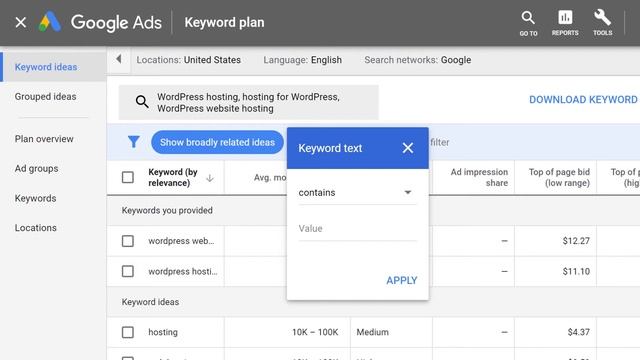Click the blue filter funnel icon
Image resolution: width=640 pixels, height=360 pixels.
[x=133, y=142]
